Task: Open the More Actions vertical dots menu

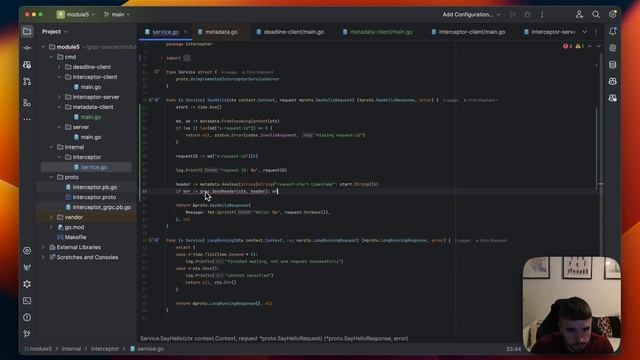Action: click(542, 14)
